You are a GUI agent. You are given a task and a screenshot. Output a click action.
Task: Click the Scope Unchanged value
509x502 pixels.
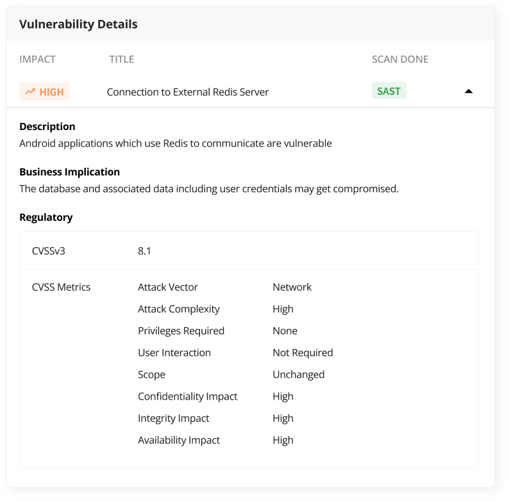(298, 375)
